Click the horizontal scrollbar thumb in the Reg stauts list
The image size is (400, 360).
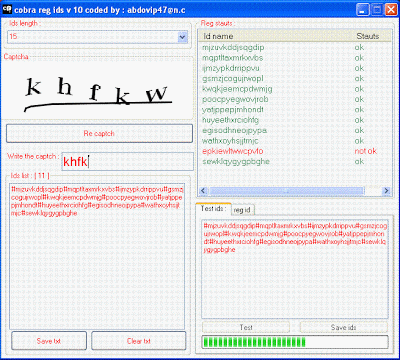(x=286, y=191)
